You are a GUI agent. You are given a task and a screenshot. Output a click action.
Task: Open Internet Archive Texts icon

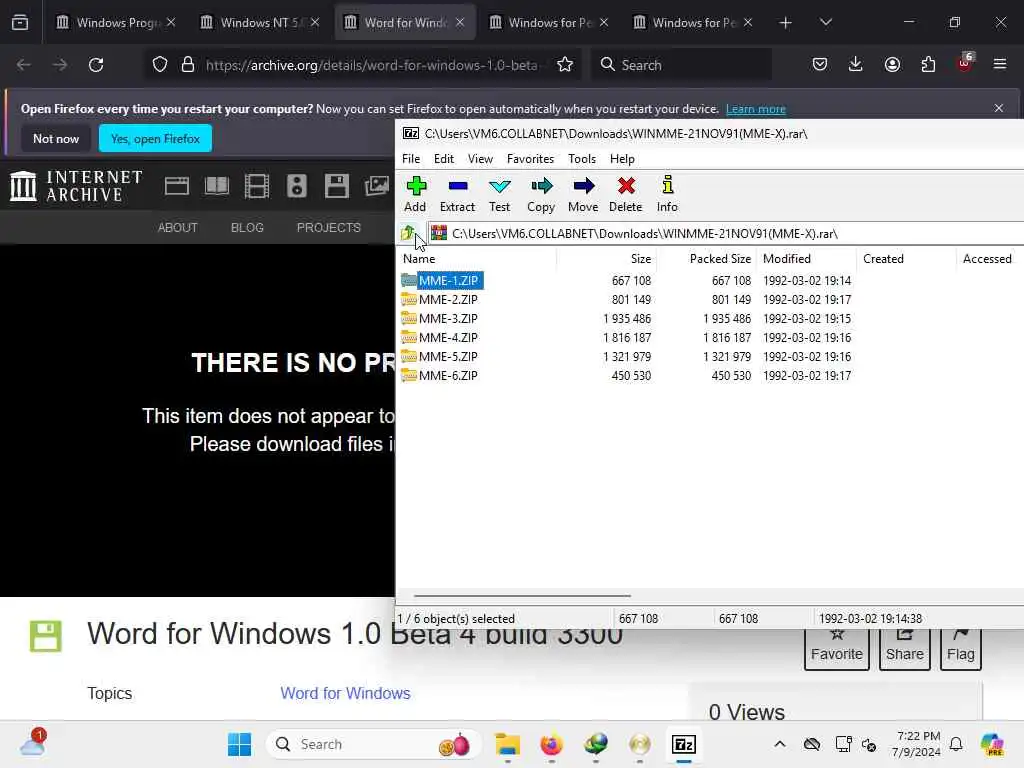(217, 186)
